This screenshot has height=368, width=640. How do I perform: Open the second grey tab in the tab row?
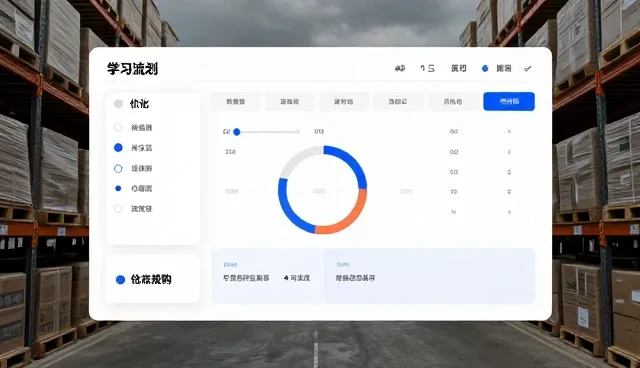(289, 102)
